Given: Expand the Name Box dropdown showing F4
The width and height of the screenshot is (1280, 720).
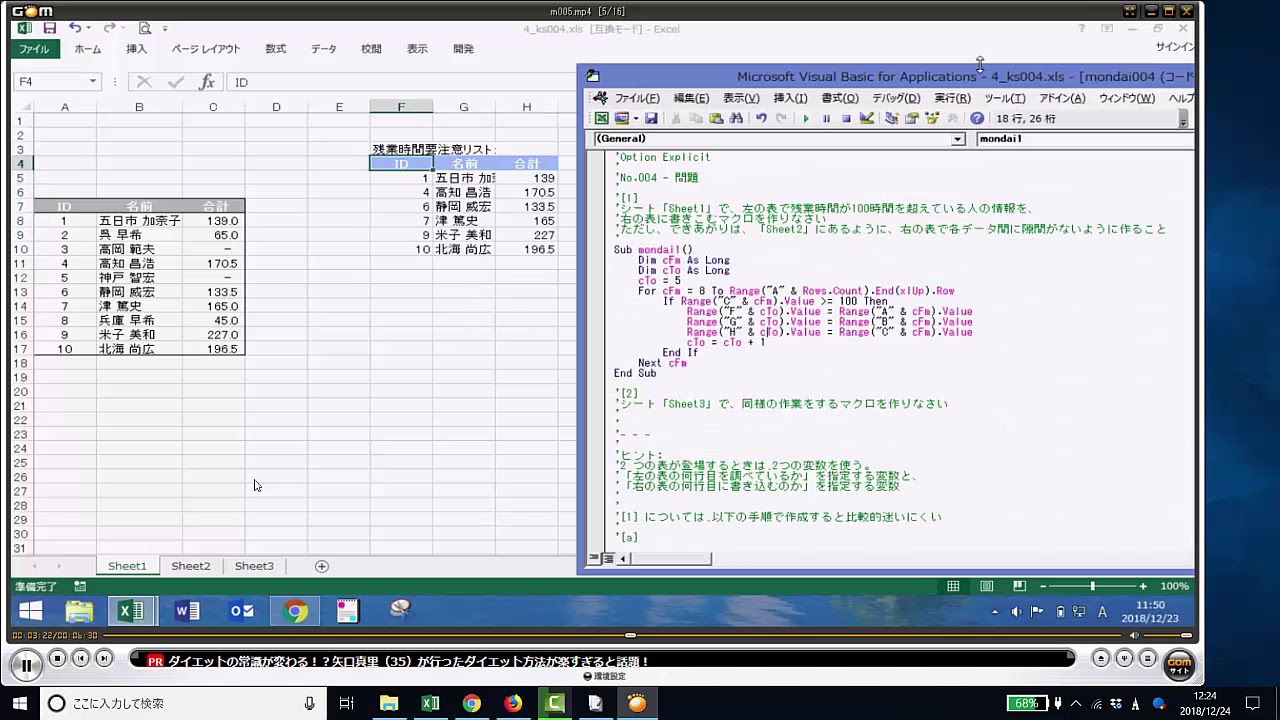Looking at the screenshot, I should 92,82.
